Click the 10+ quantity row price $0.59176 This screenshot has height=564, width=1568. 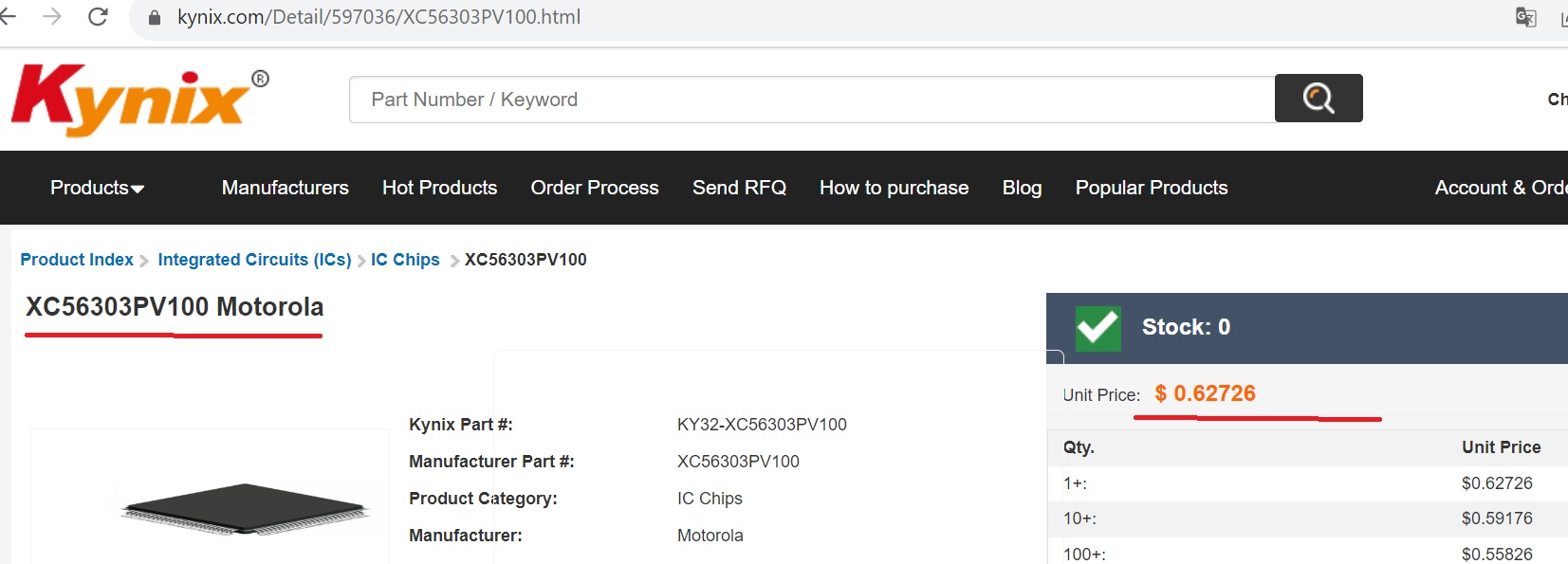pos(1497,519)
